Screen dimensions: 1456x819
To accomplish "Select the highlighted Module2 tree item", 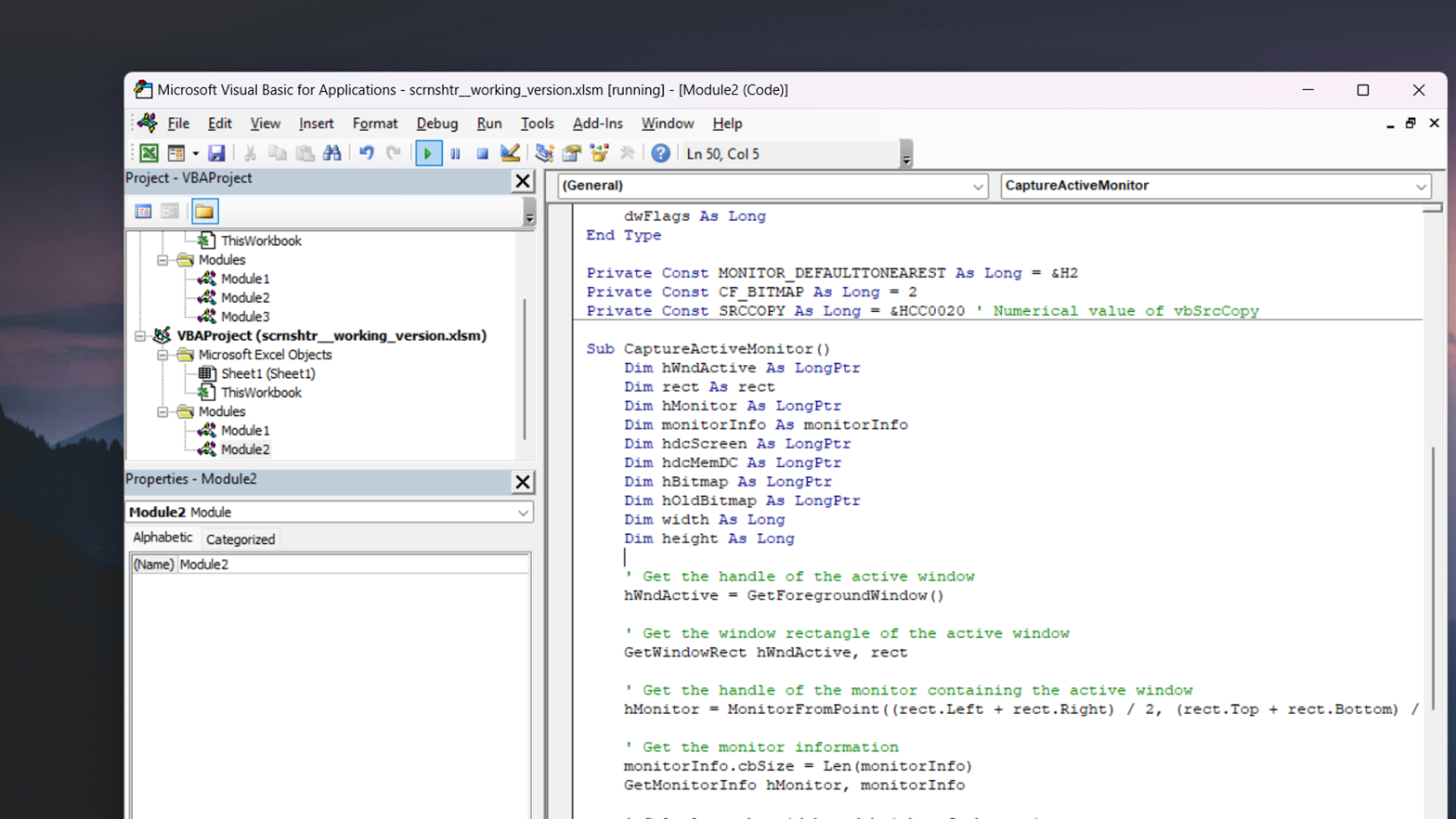I will 245,449.
